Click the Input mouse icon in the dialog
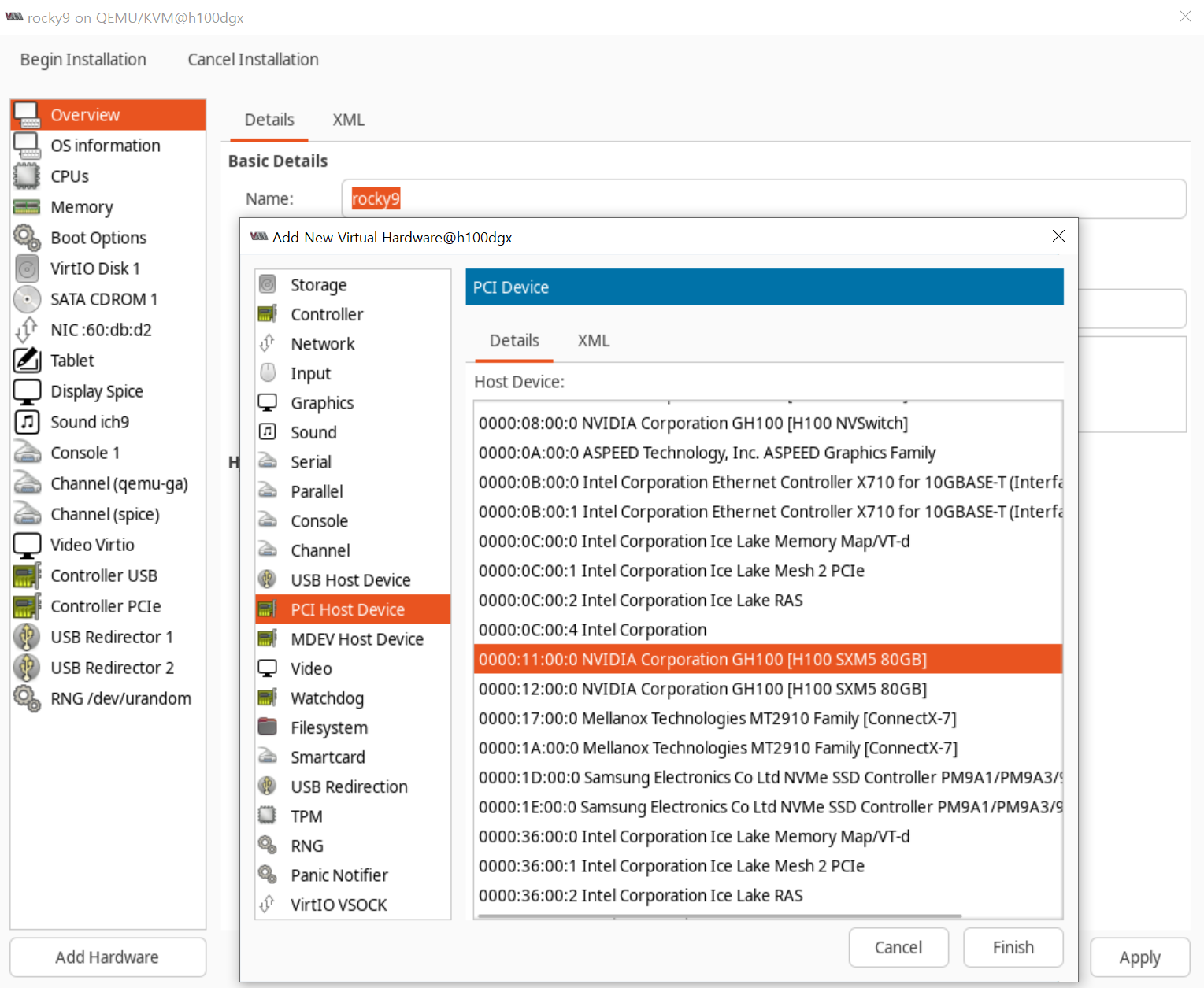Viewport: 1204px width, 988px height. coord(268,373)
